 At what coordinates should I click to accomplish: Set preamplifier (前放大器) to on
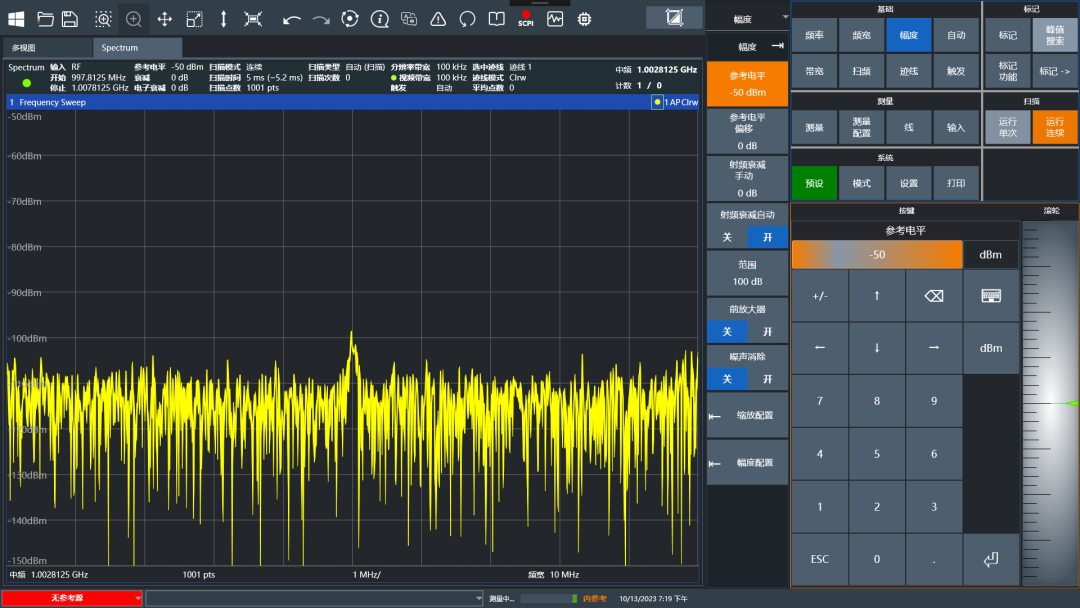coord(767,332)
